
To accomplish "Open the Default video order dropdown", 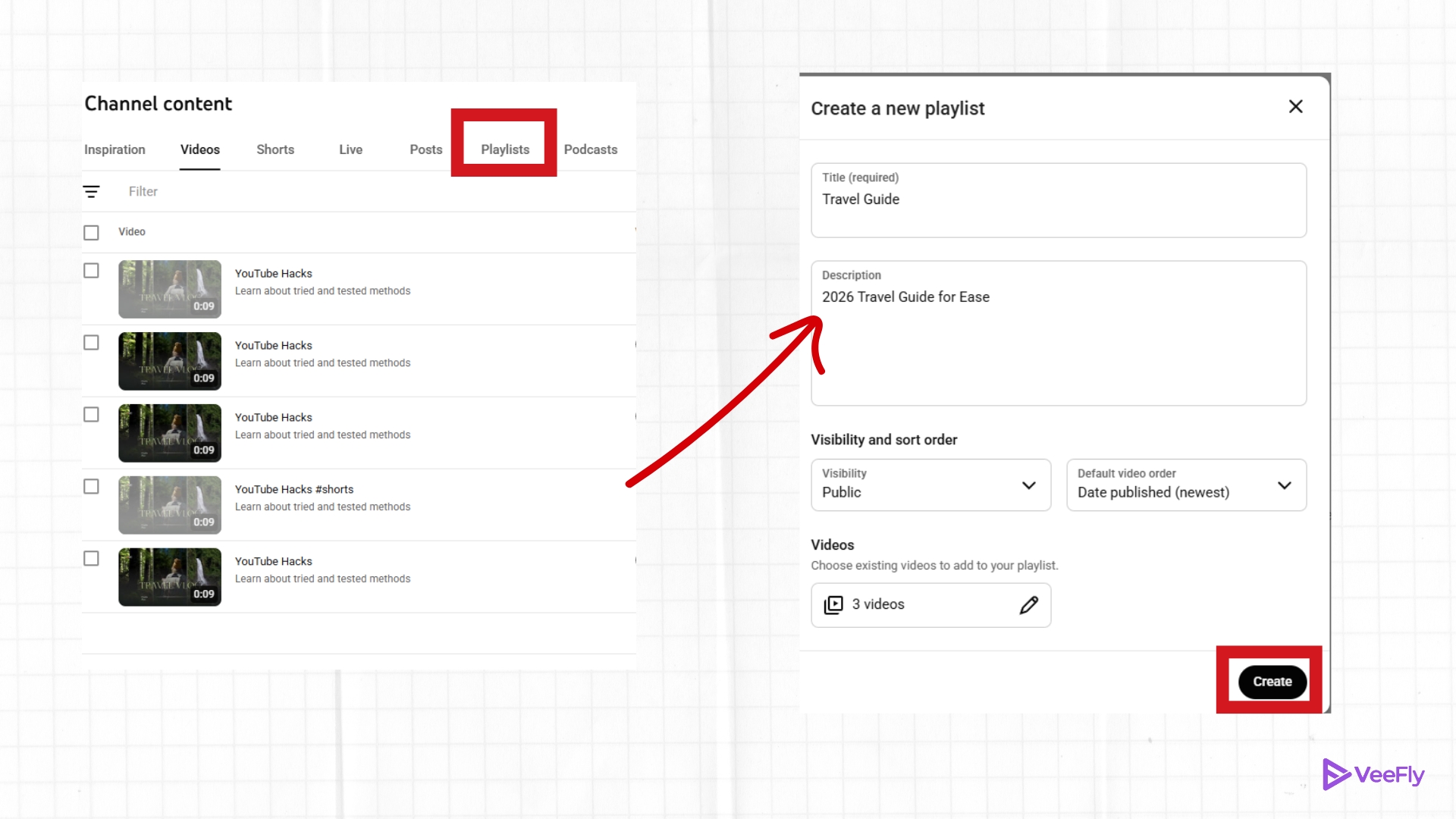I will [x=1185, y=485].
